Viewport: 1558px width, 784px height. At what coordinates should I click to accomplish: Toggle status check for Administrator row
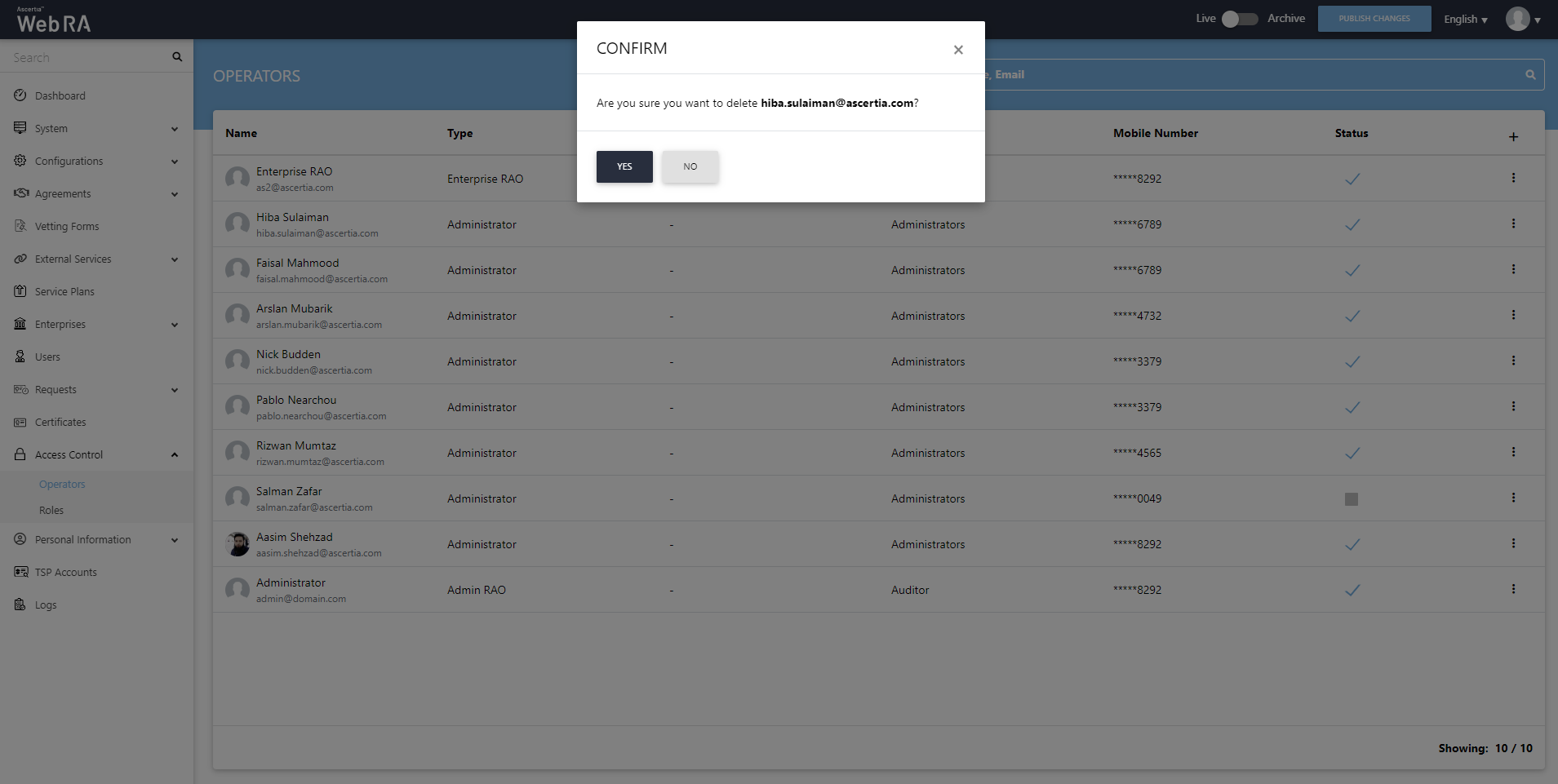1352,590
